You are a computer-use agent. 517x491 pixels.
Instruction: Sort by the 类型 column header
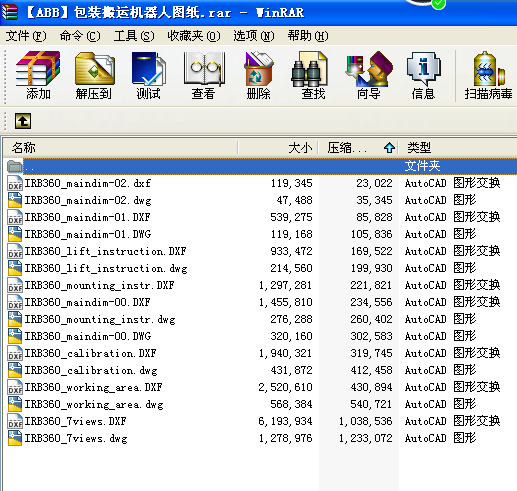(x=458, y=148)
